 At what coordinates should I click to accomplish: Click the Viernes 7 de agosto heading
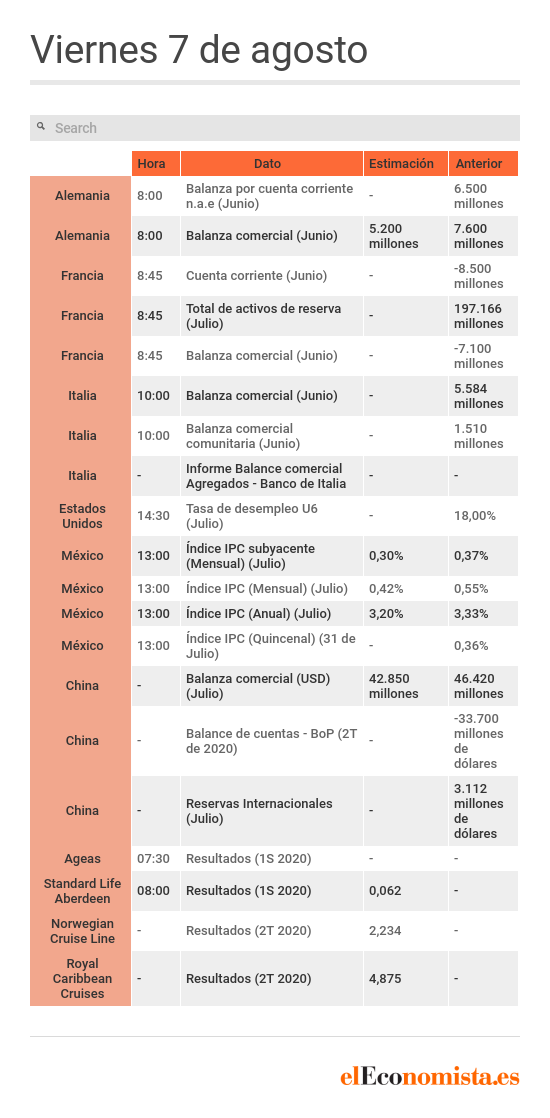[x=199, y=49]
